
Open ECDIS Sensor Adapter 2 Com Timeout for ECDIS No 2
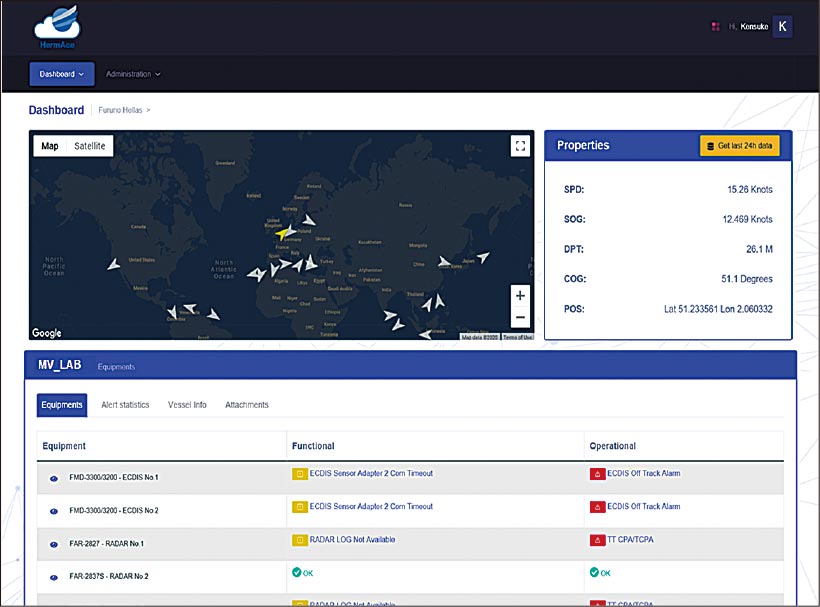click(371, 507)
